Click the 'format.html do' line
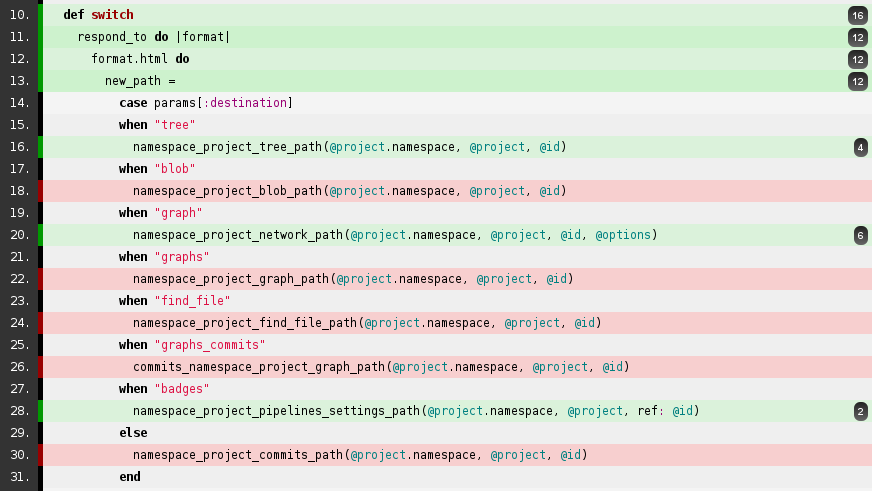The image size is (872, 491). tap(140, 59)
